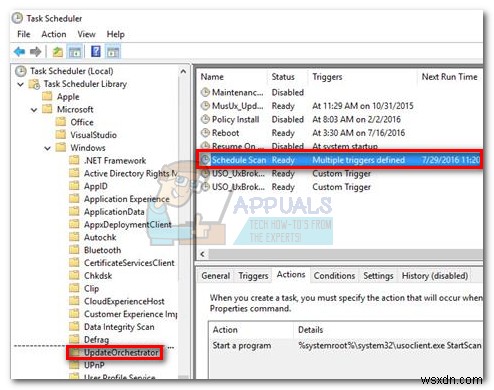This screenshot has width=494, height=390.
Task: Click the Up one level folder icon
Action: [58, 52]
